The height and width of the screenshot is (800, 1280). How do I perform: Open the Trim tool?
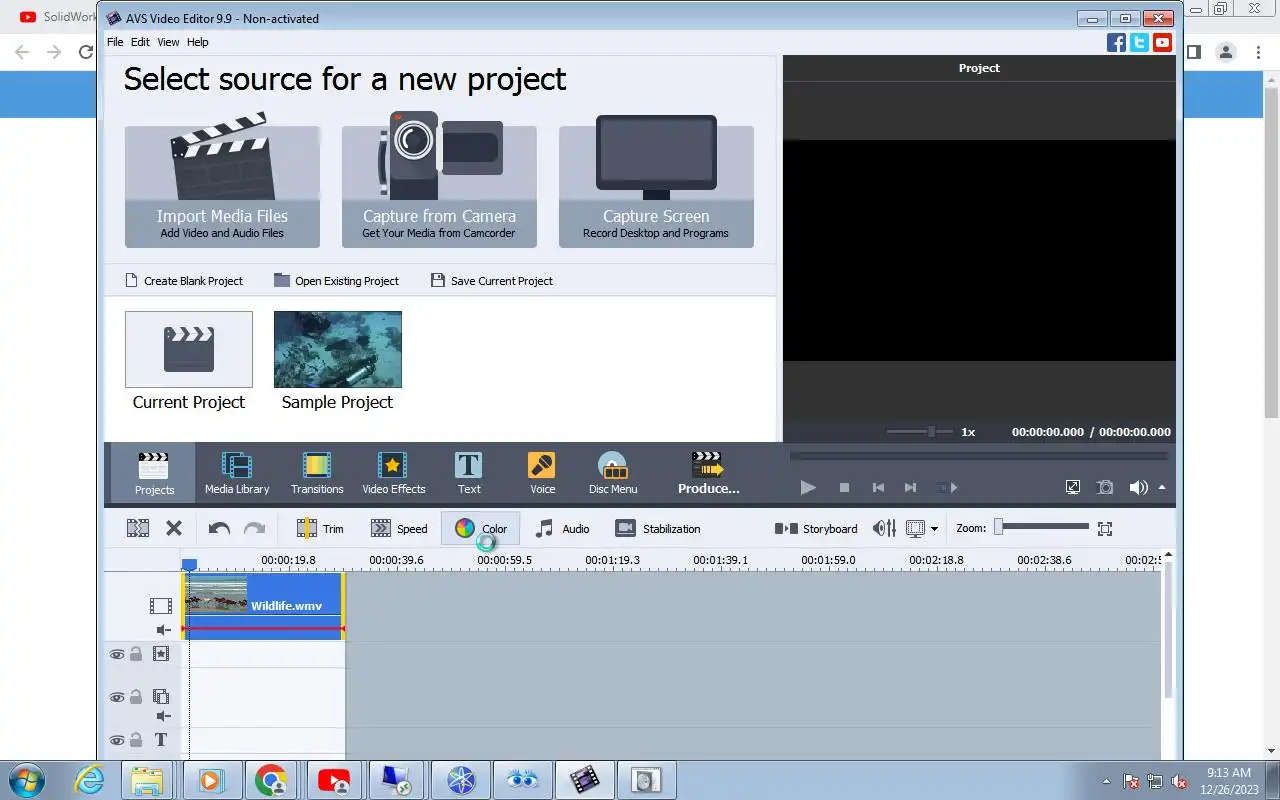[x=320, y=528]
